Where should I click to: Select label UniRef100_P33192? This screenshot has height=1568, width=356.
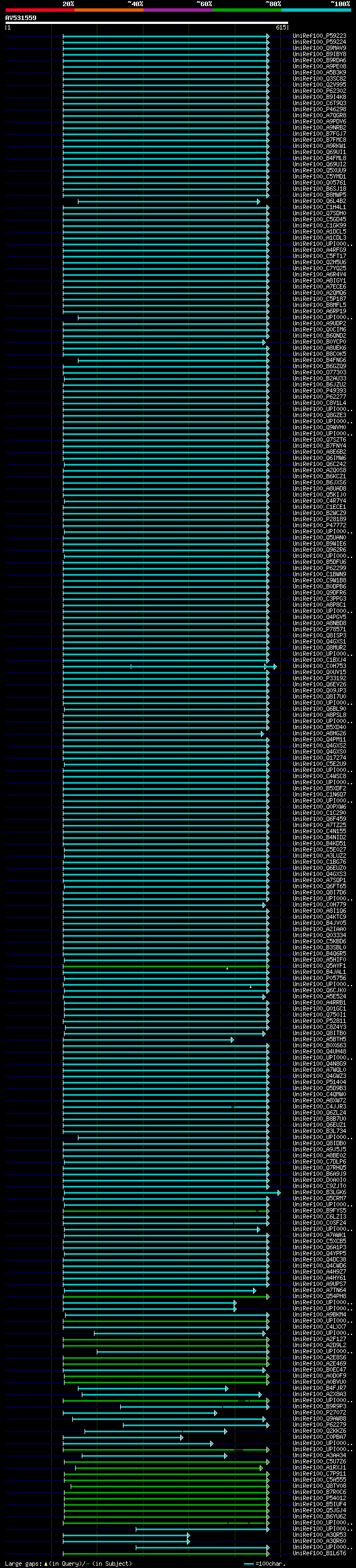click(x=319, y=678)
